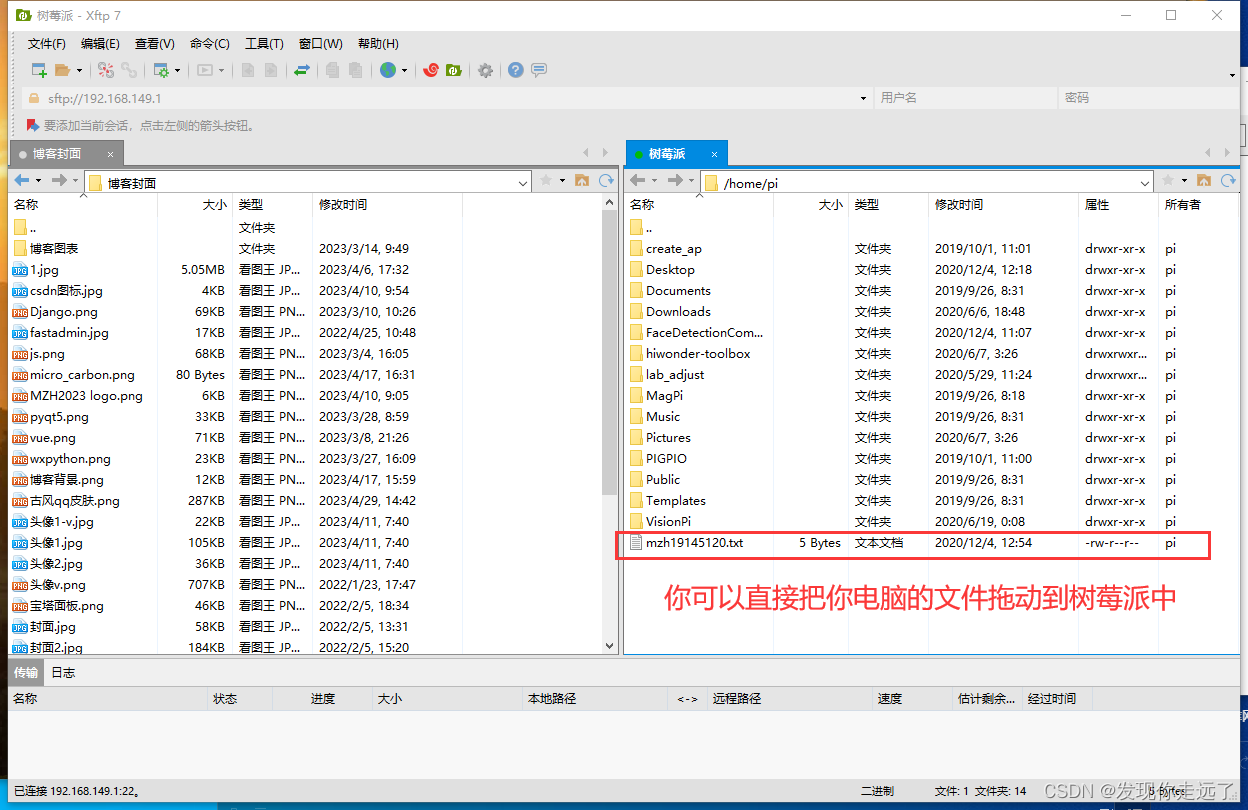Sort local list by 大小 column

pos(195,204)
